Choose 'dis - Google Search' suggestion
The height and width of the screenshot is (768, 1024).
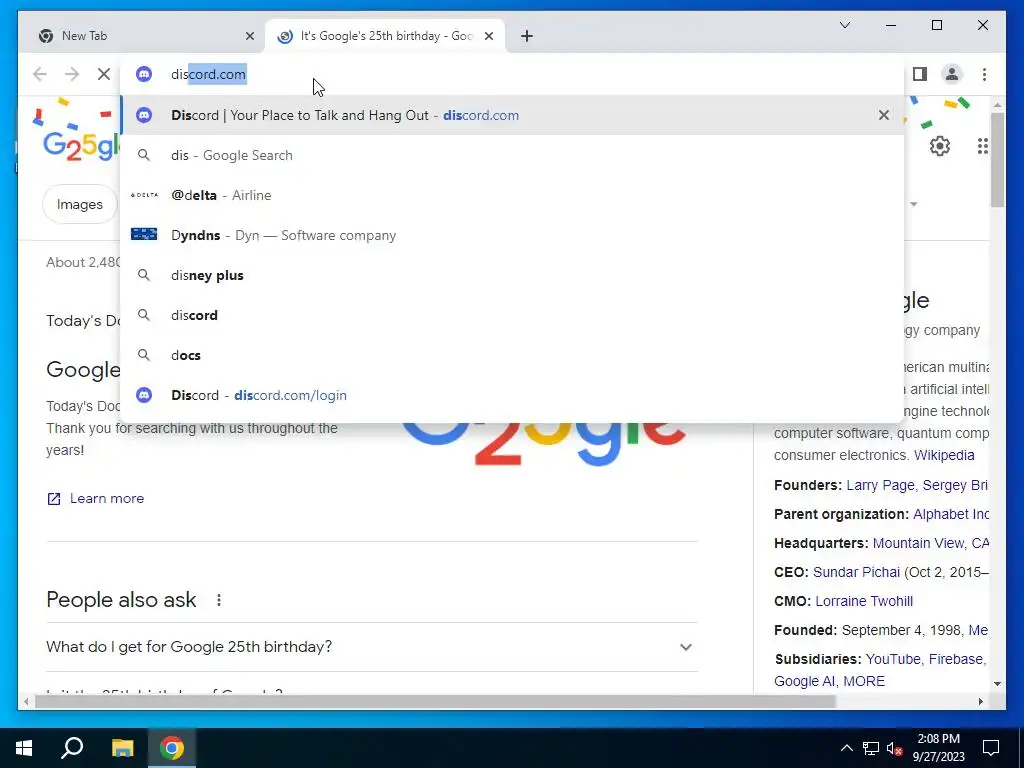click(512, 155)
